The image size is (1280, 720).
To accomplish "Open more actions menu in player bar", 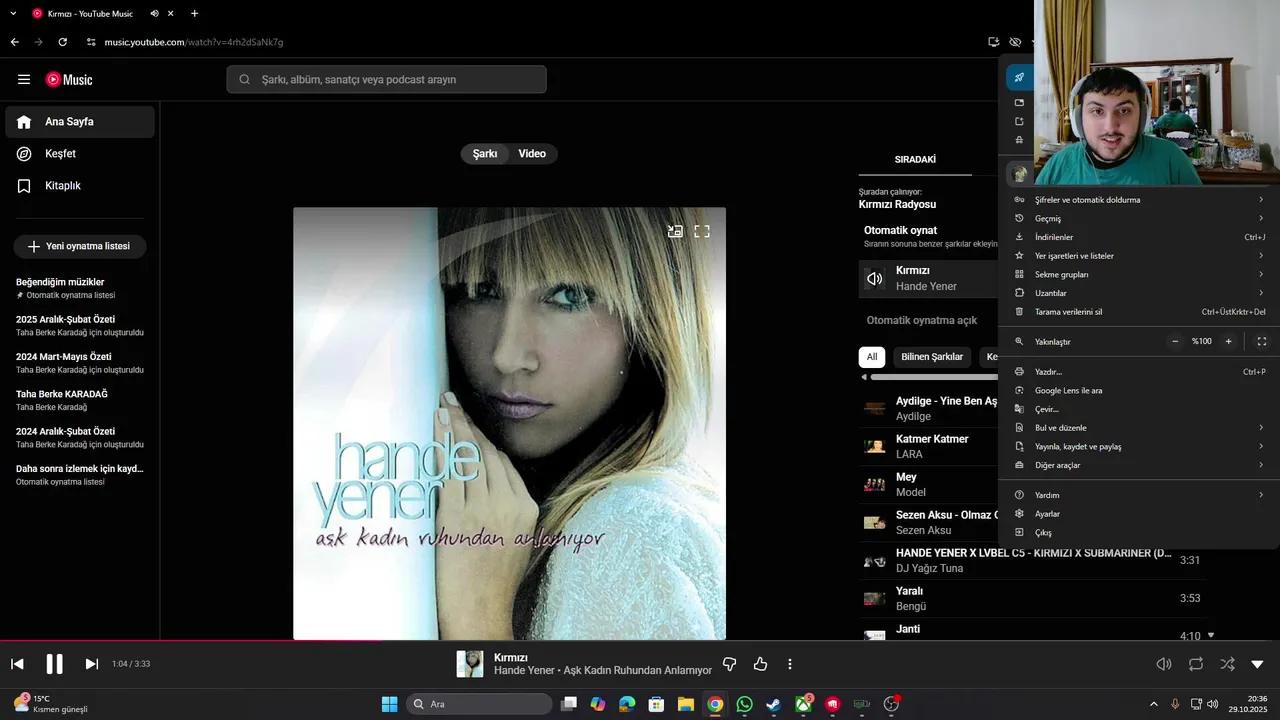I will tap(790, 664).
